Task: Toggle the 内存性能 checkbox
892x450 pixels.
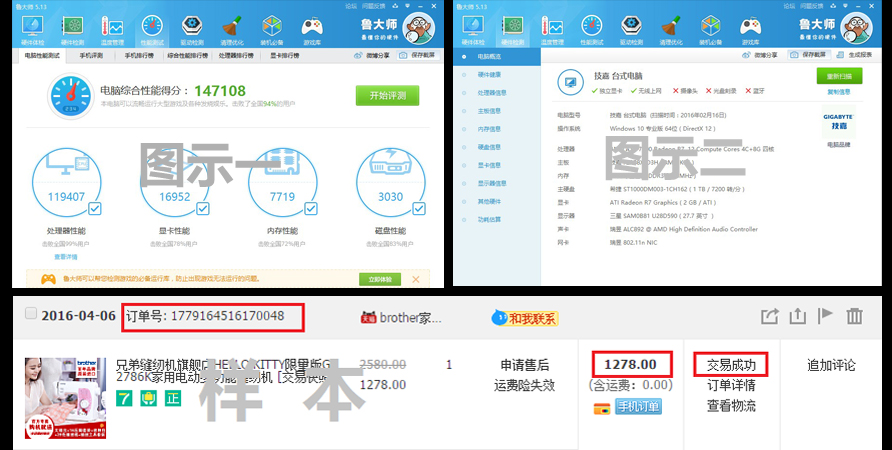Action: (311, 209)
